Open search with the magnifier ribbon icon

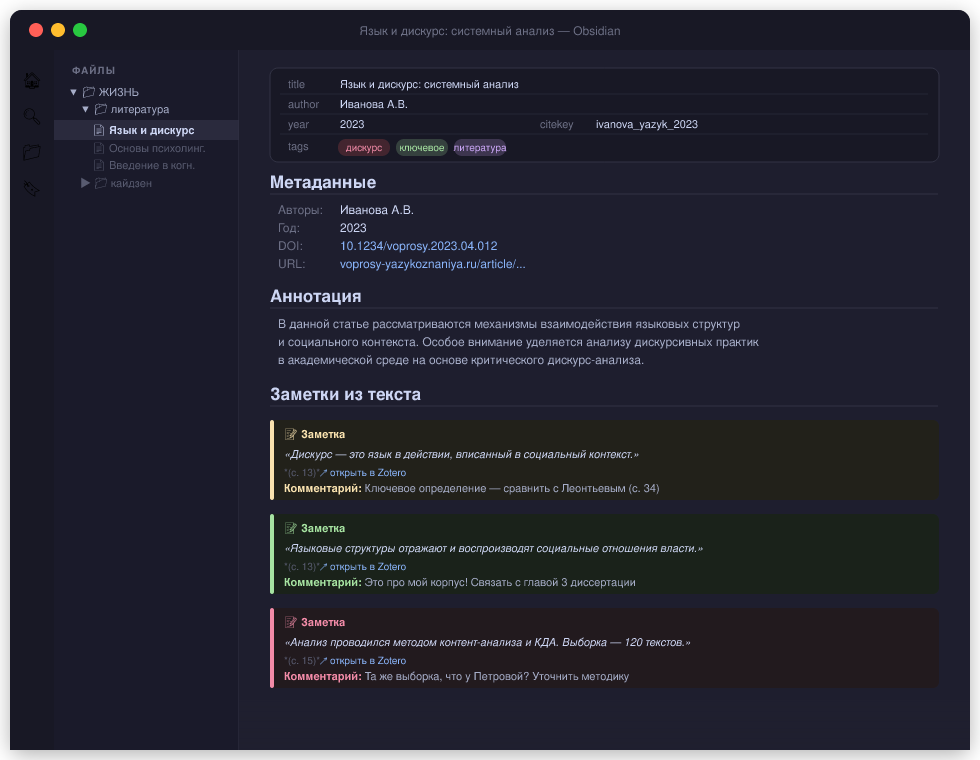click(x=32, y=116)
